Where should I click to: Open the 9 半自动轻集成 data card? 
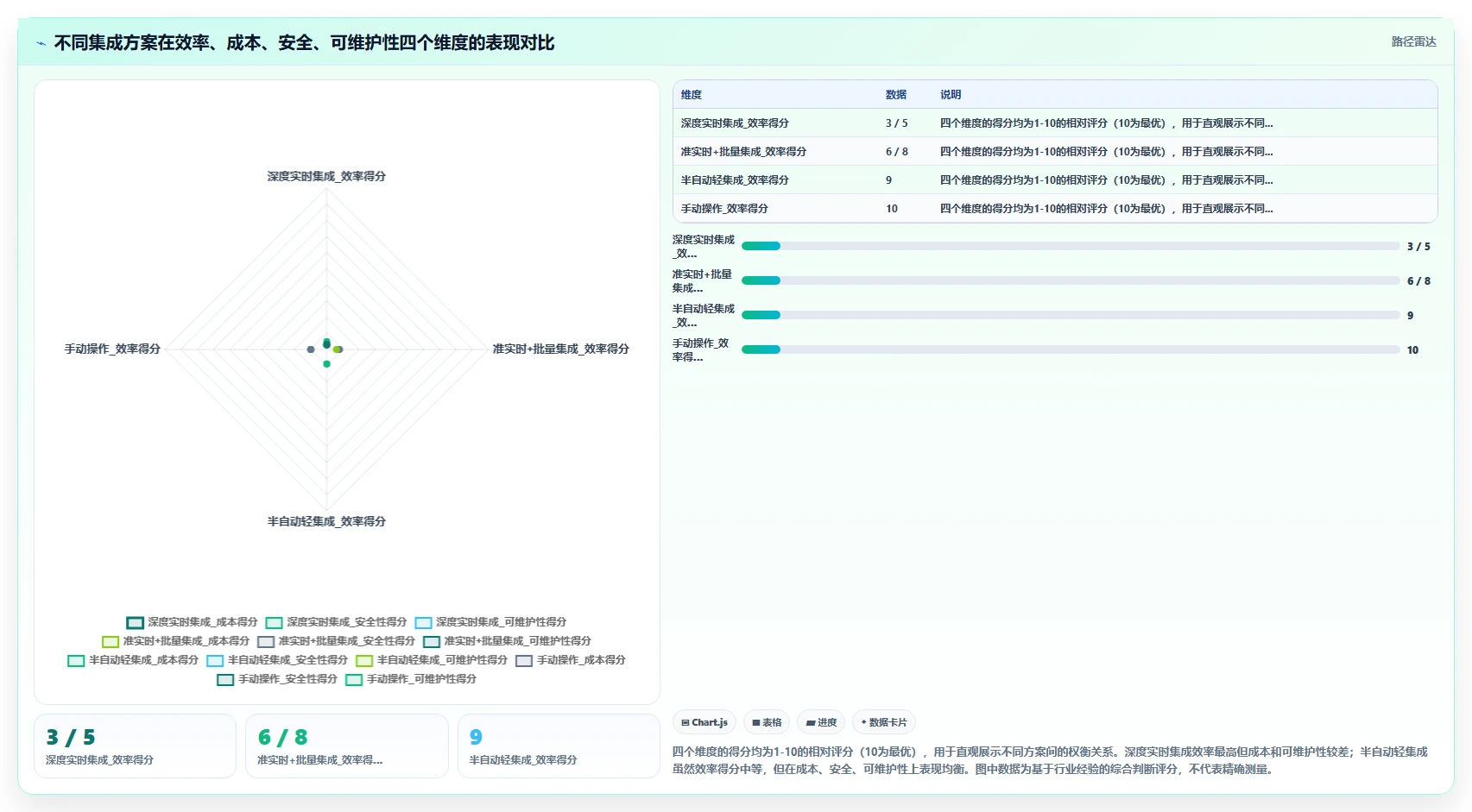point(559,746)
